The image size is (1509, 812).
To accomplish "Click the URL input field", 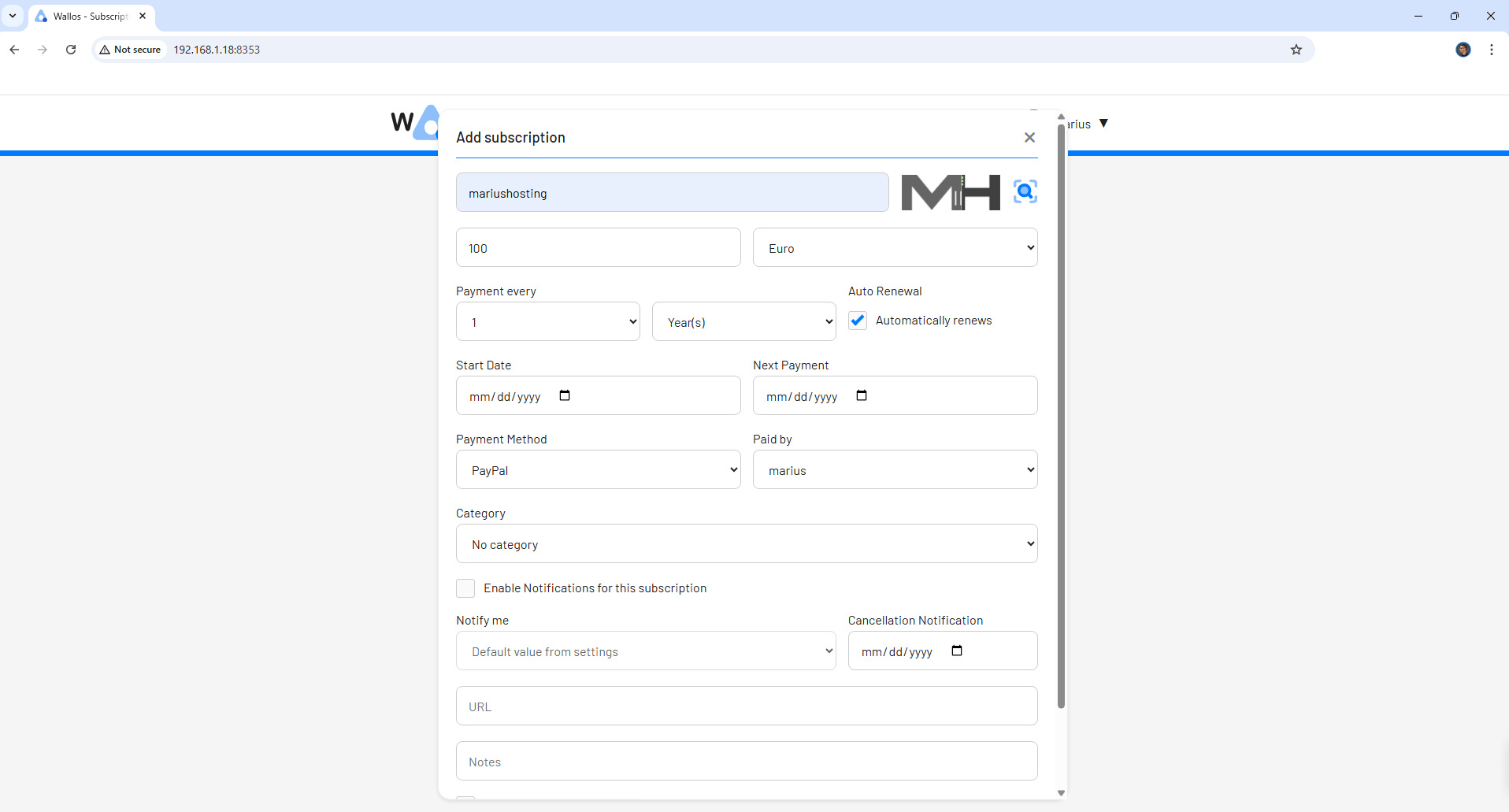I will 746,706.
